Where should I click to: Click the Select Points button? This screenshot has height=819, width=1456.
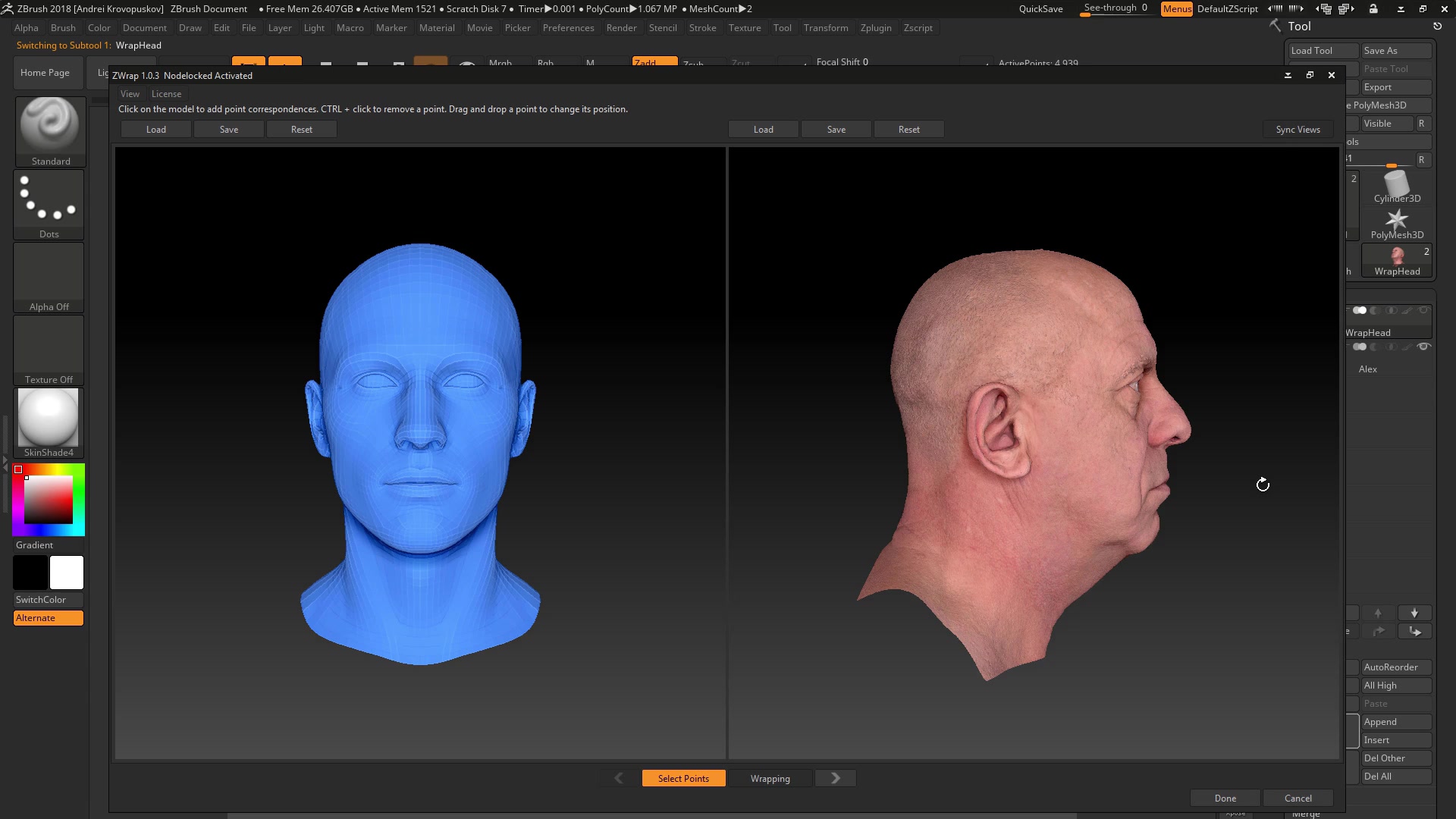click(x=683, y=778)
